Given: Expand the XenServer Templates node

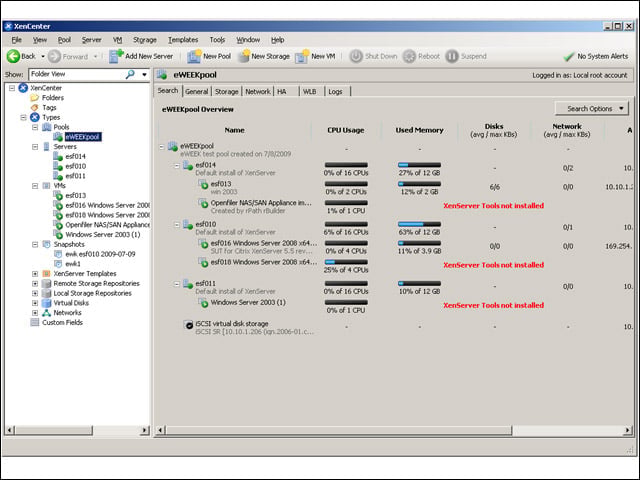Looking at the screenshot, I should click(35, 273).
